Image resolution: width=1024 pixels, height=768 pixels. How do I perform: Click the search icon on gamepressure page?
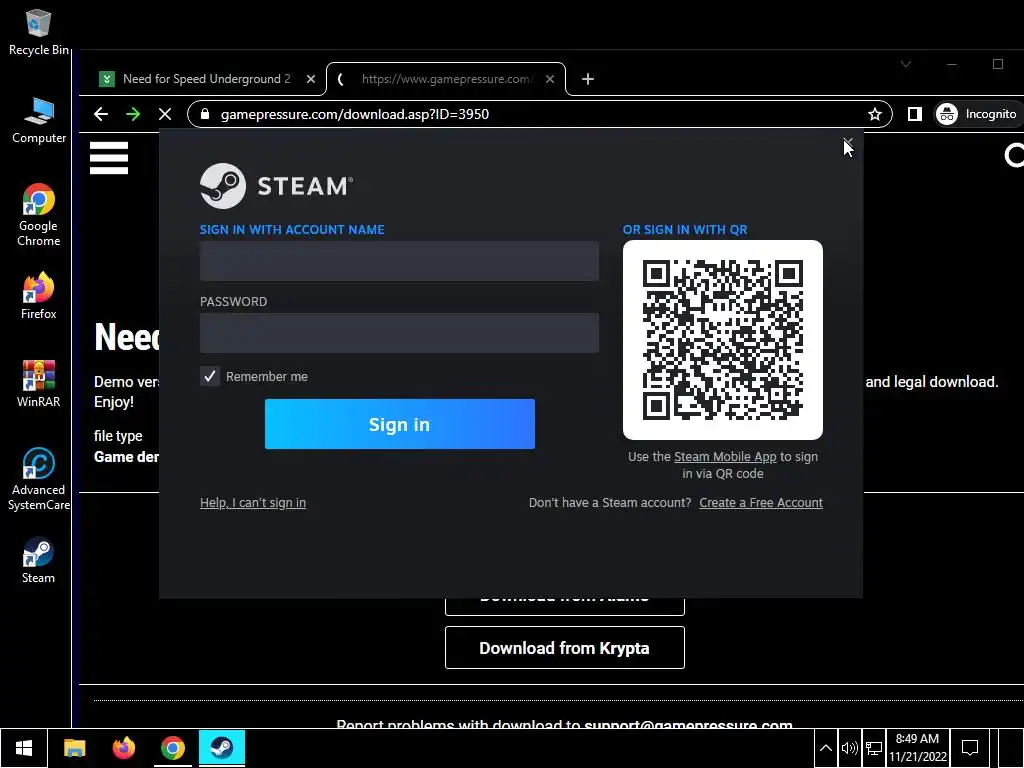tap(1014, 156)
